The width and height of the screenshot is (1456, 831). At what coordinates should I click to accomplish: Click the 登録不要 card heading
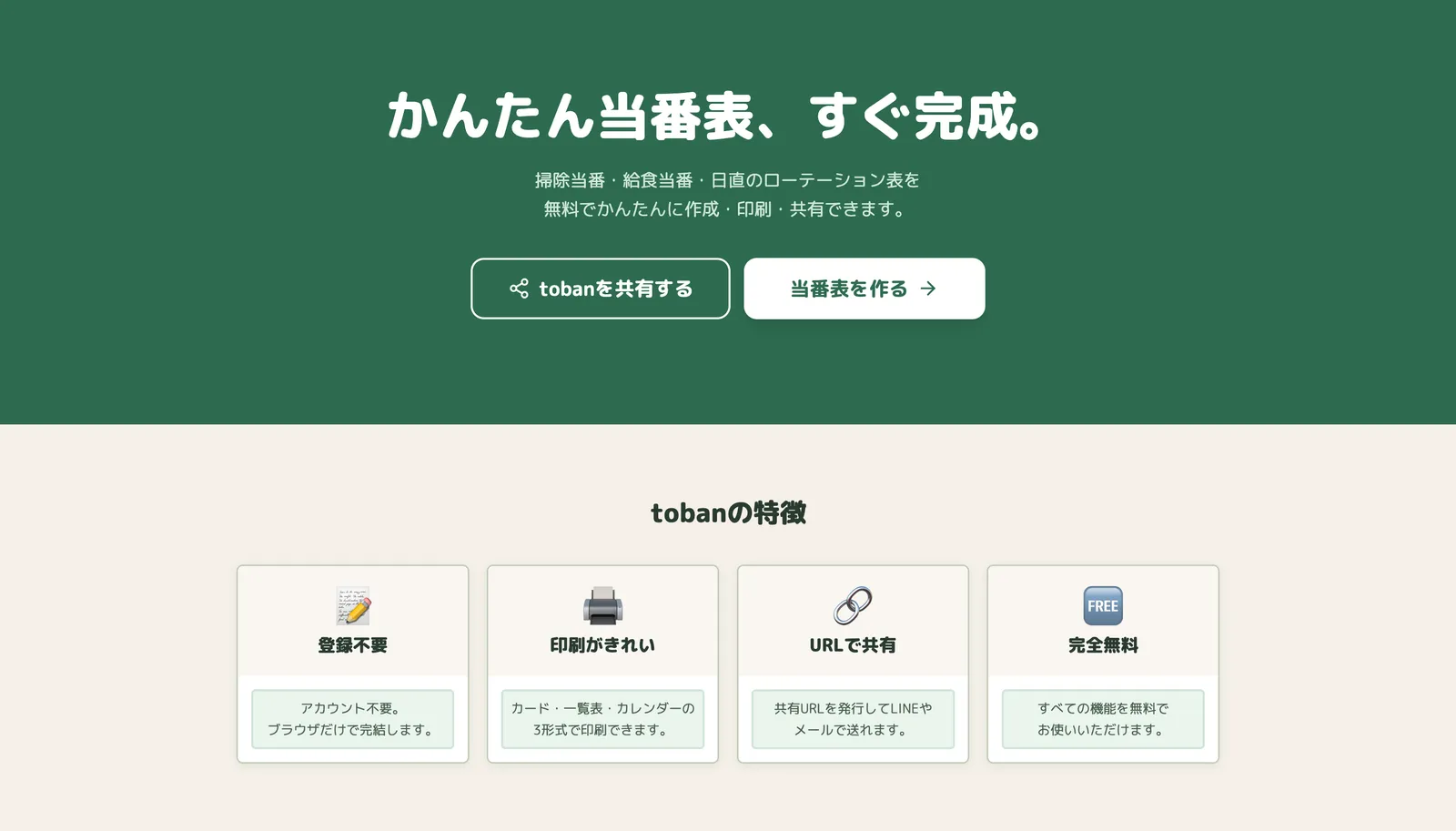(352, 645)
